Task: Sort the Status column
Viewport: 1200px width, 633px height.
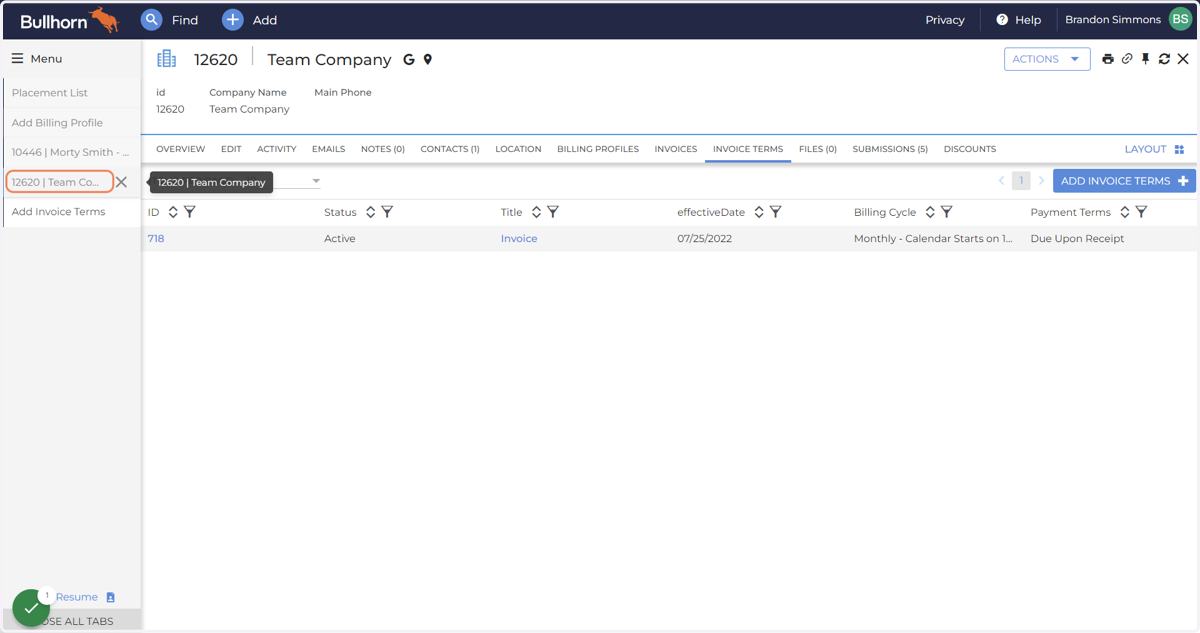Action: (370, 212)
